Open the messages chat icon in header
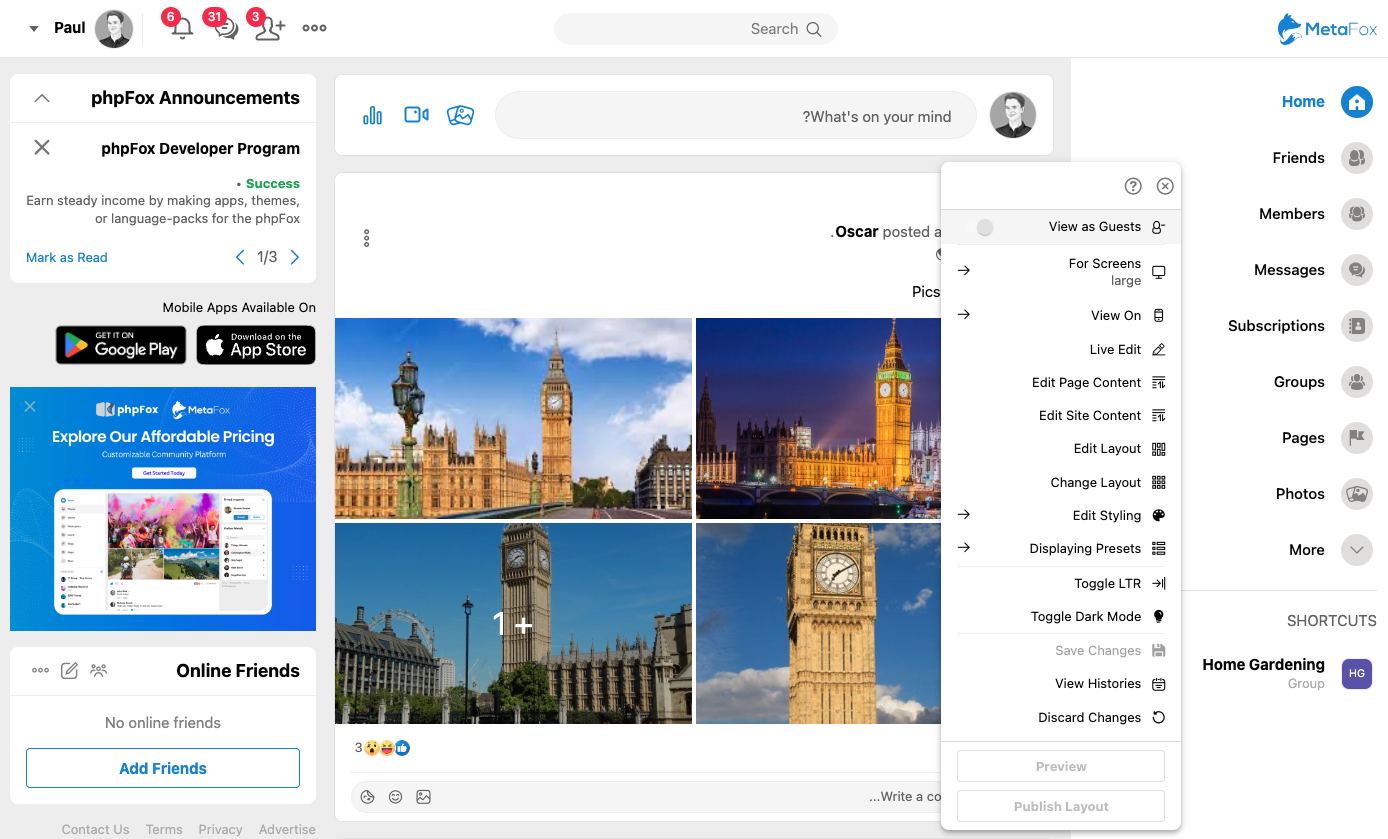Image resolution: width=1388 pixels, height=839 pixels. pyautogui.click(x=226, y=28)
